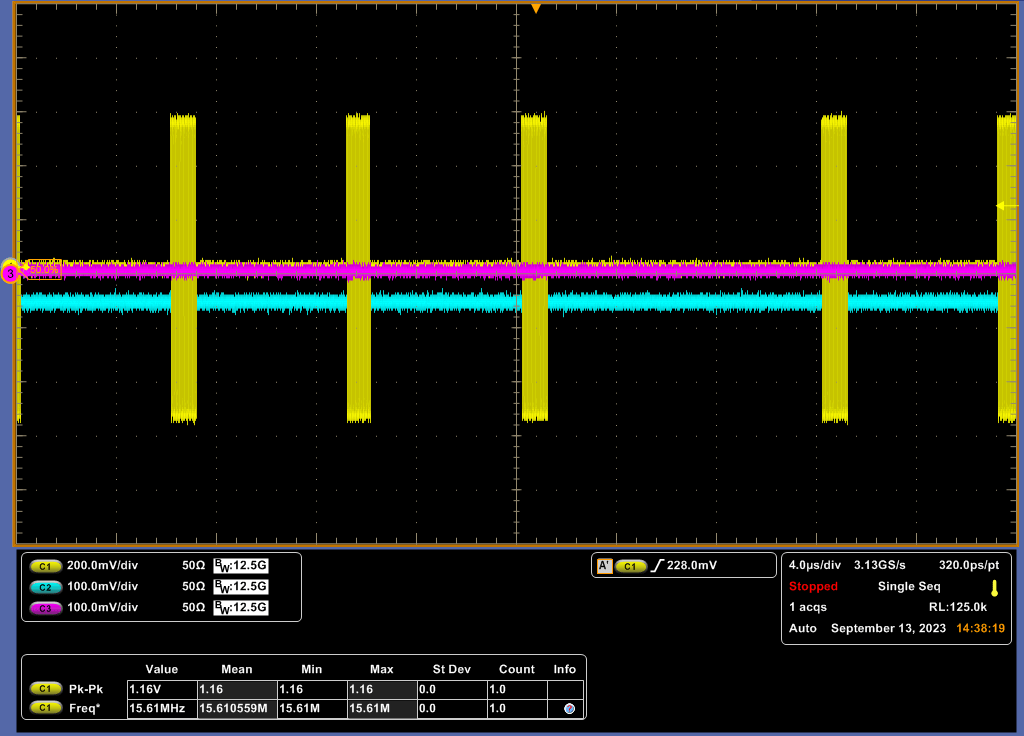This screenshot has height=736, width=1024.
Task: Select the channel 3 ground reference marker
Action: coord(10,274)
